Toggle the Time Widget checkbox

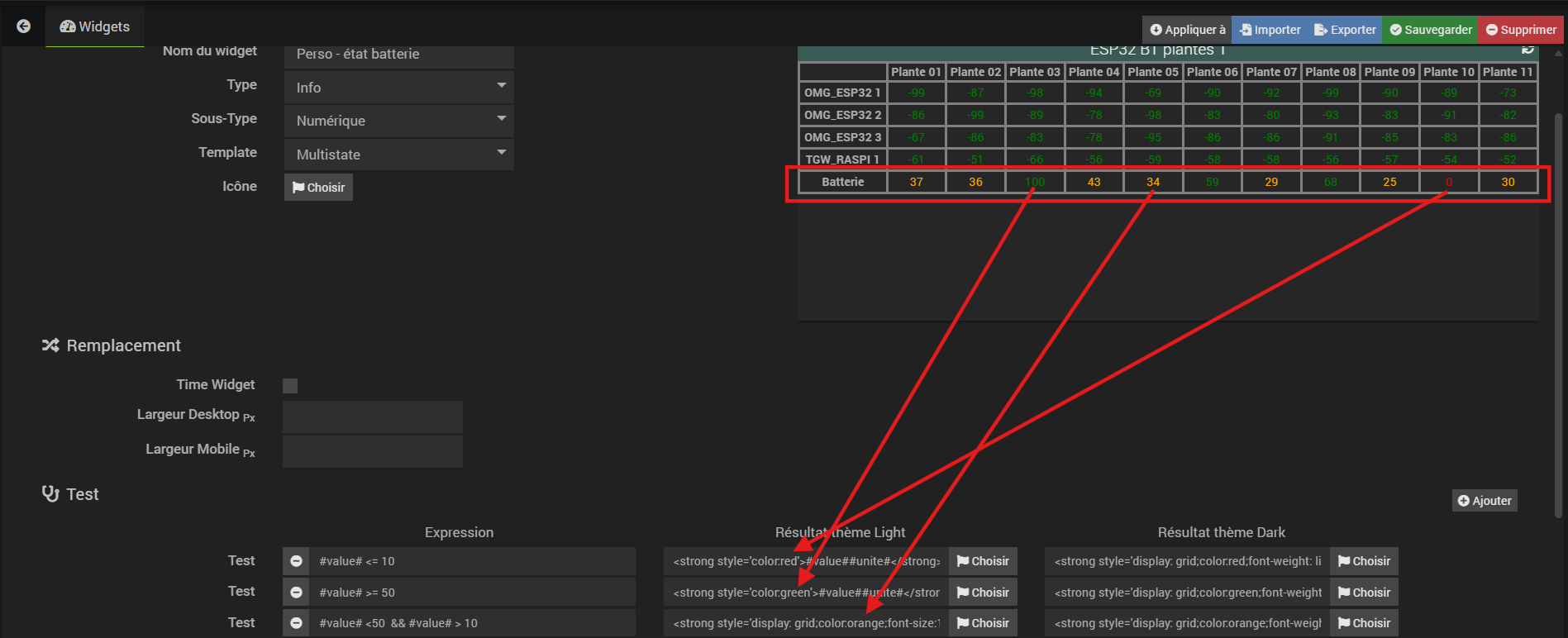point(290,386)
